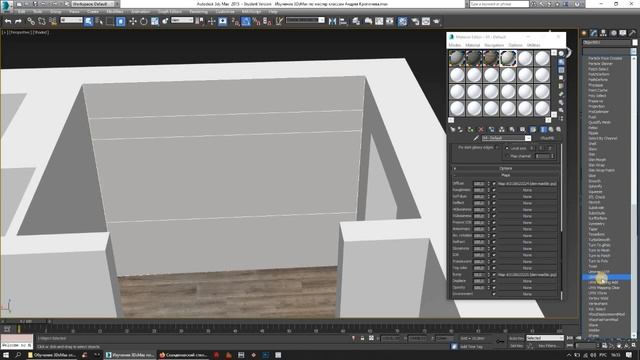
Task: Click Show Shaded Material in Viewport icon
Action: 533,129
